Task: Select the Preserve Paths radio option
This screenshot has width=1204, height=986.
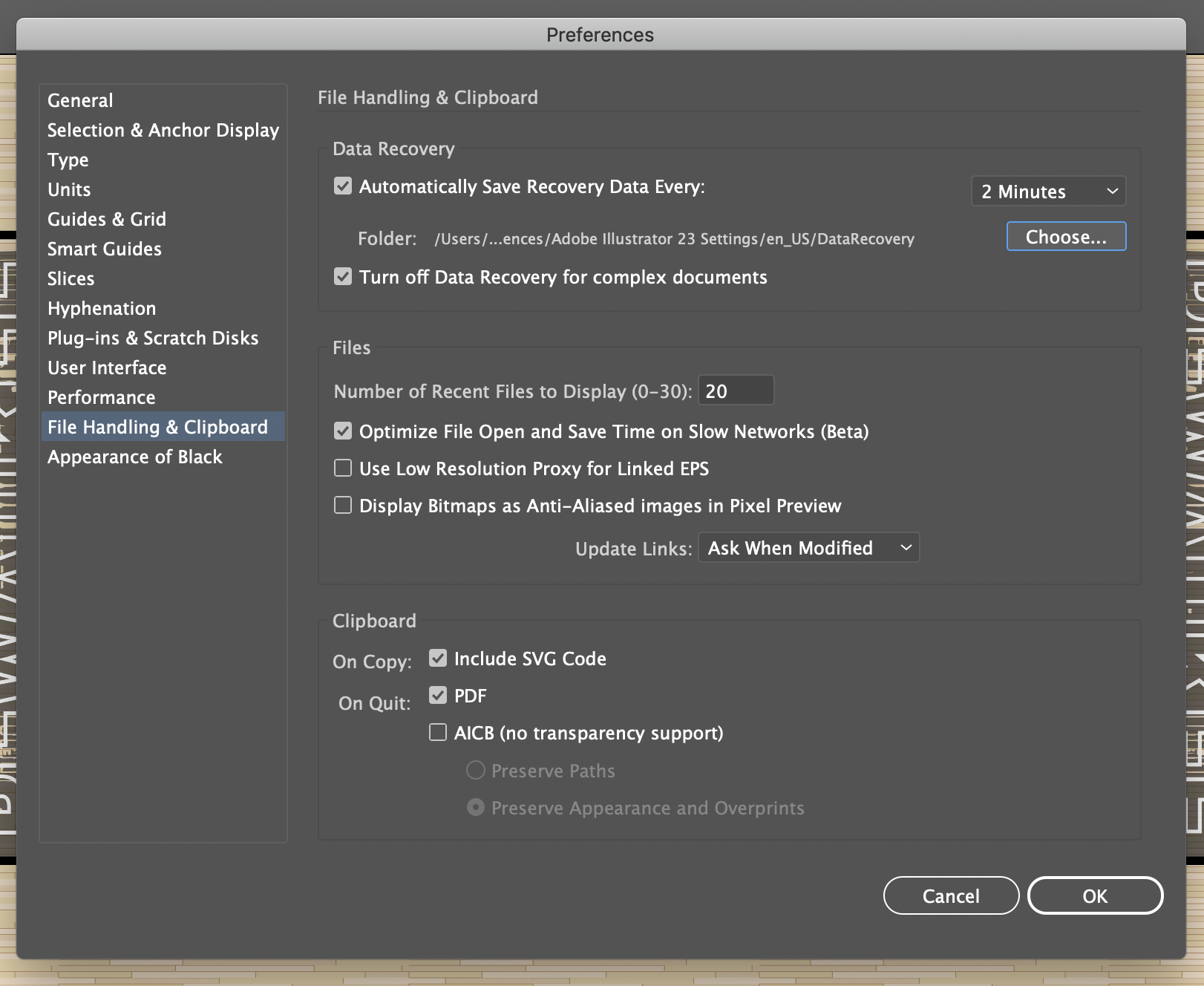Action: pyautogui.click(x=474, y=770)
